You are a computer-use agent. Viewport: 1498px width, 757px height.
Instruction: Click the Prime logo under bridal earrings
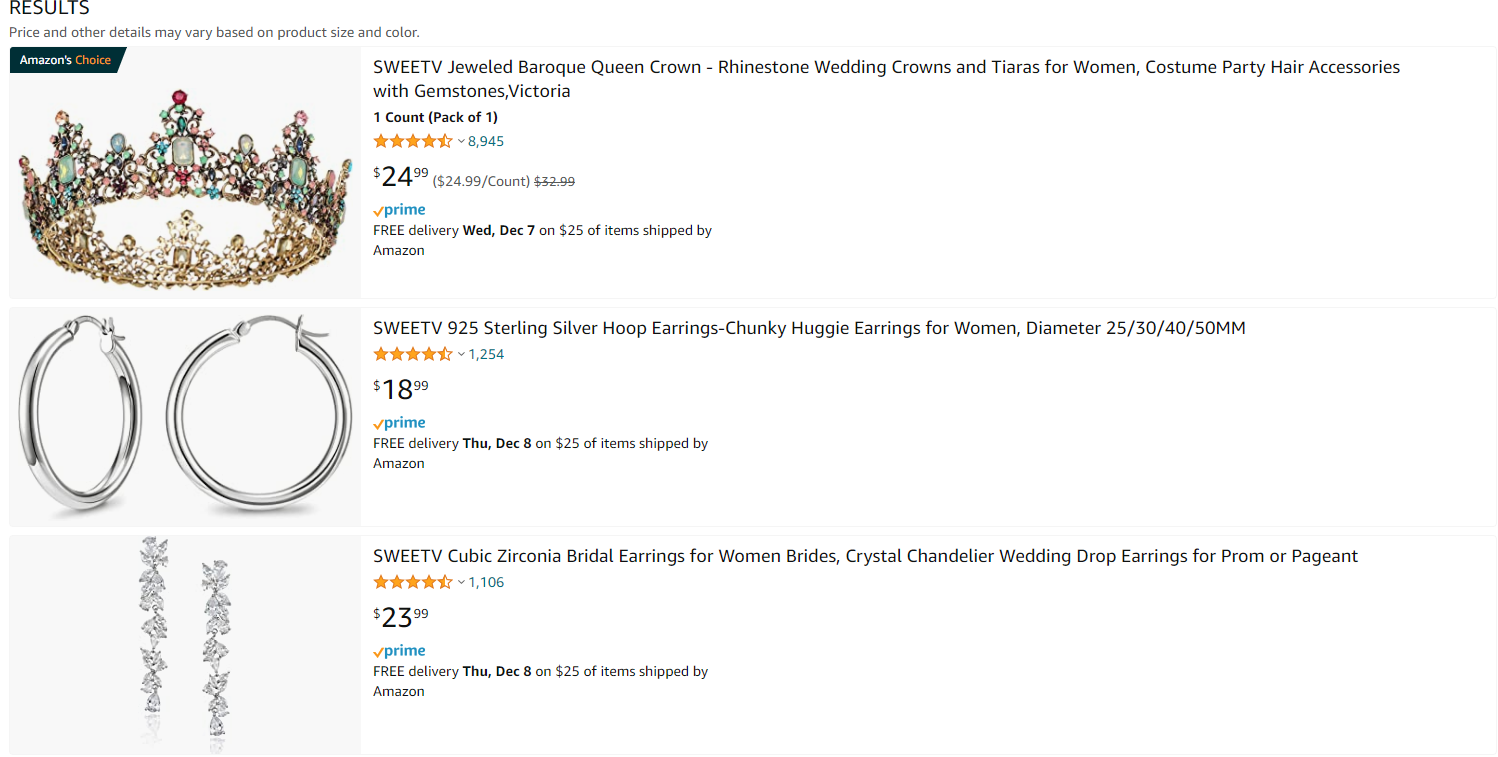(399, 651)
